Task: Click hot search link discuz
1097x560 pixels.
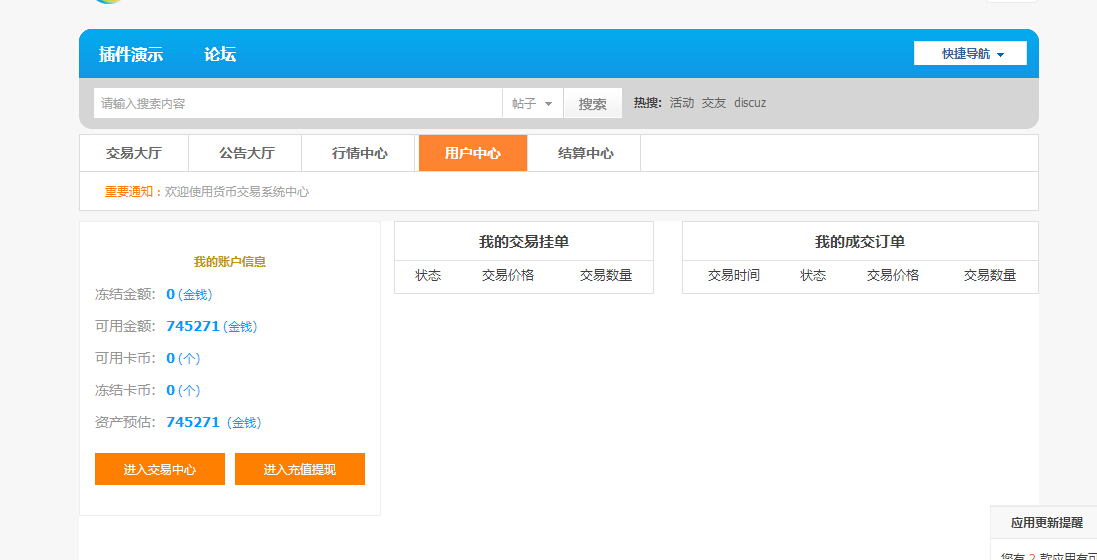Action: pos(750,103)
